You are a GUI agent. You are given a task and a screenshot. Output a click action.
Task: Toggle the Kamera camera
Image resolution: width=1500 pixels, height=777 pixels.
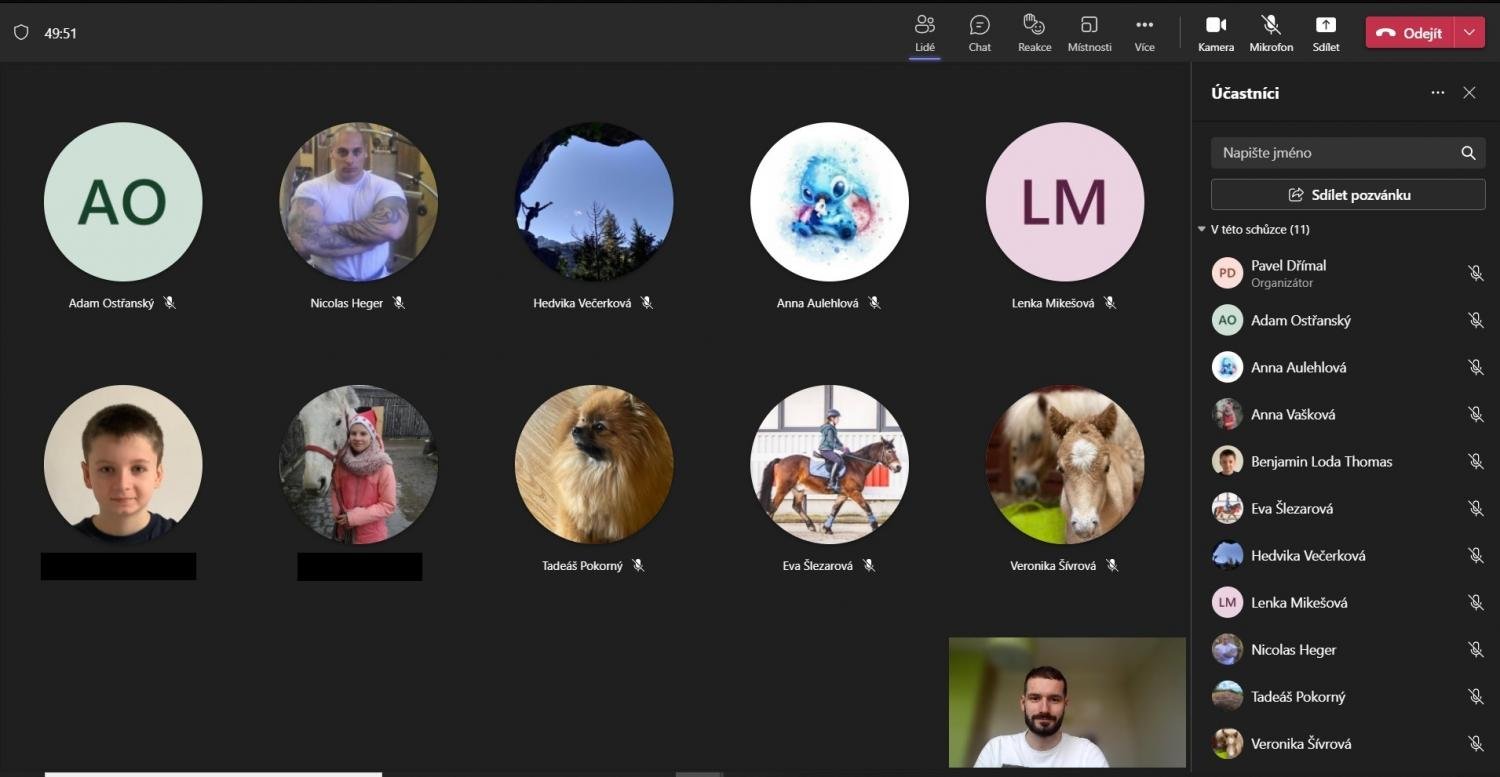click(x=1215, y=32)
